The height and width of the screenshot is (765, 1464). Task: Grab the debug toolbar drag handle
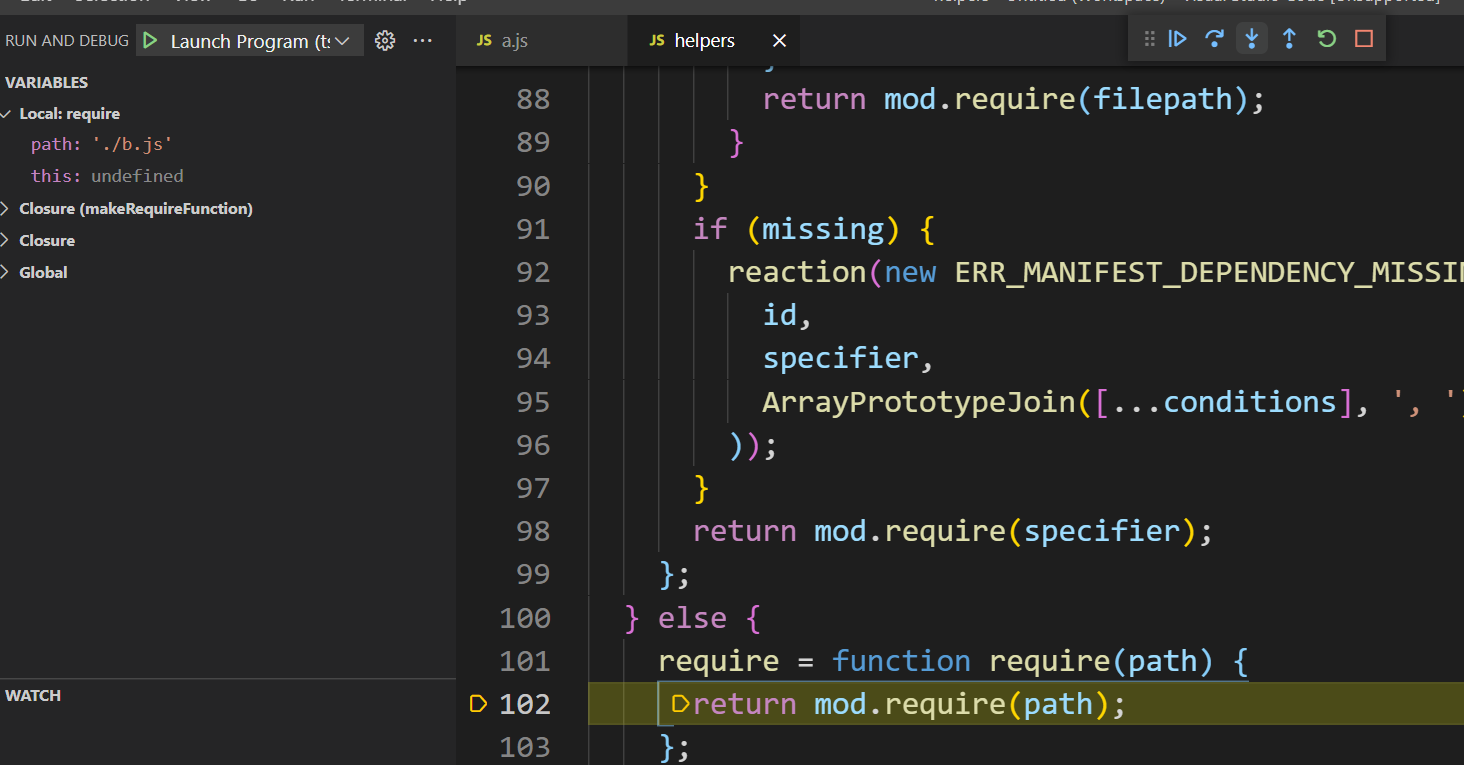coord(1149,39)
